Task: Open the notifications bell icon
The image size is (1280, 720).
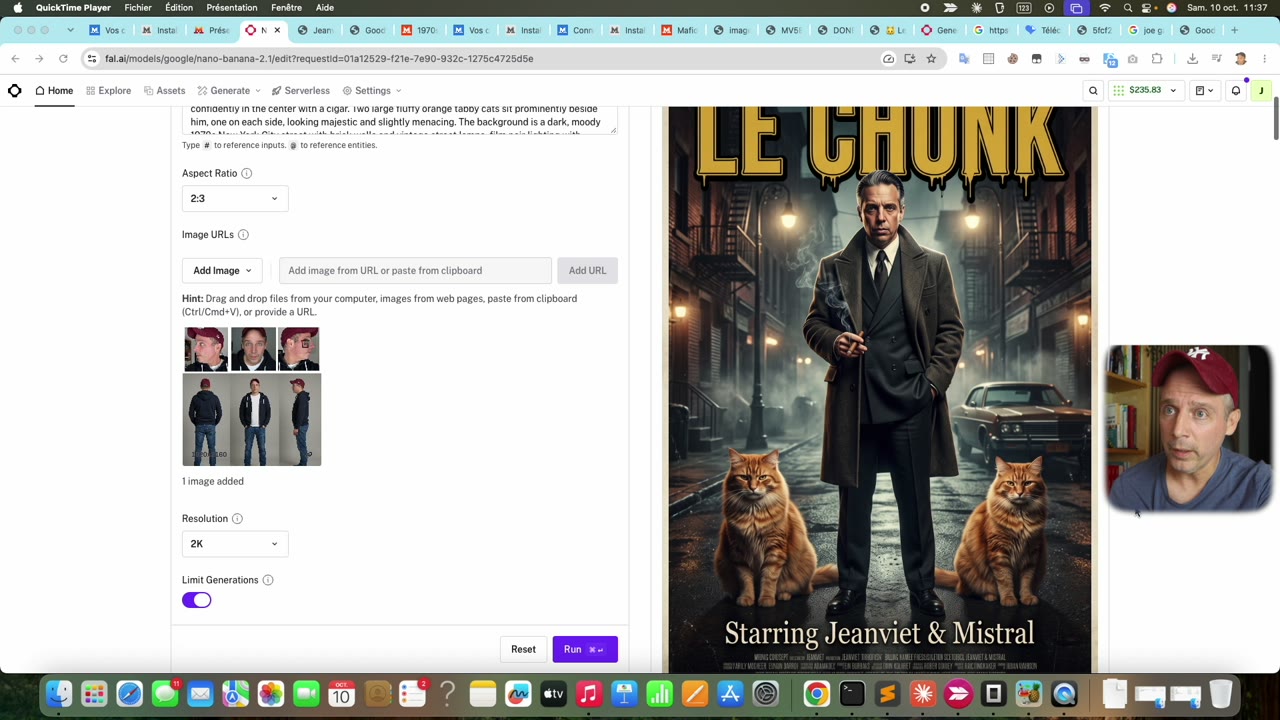Action: [x=1236, y=91]
